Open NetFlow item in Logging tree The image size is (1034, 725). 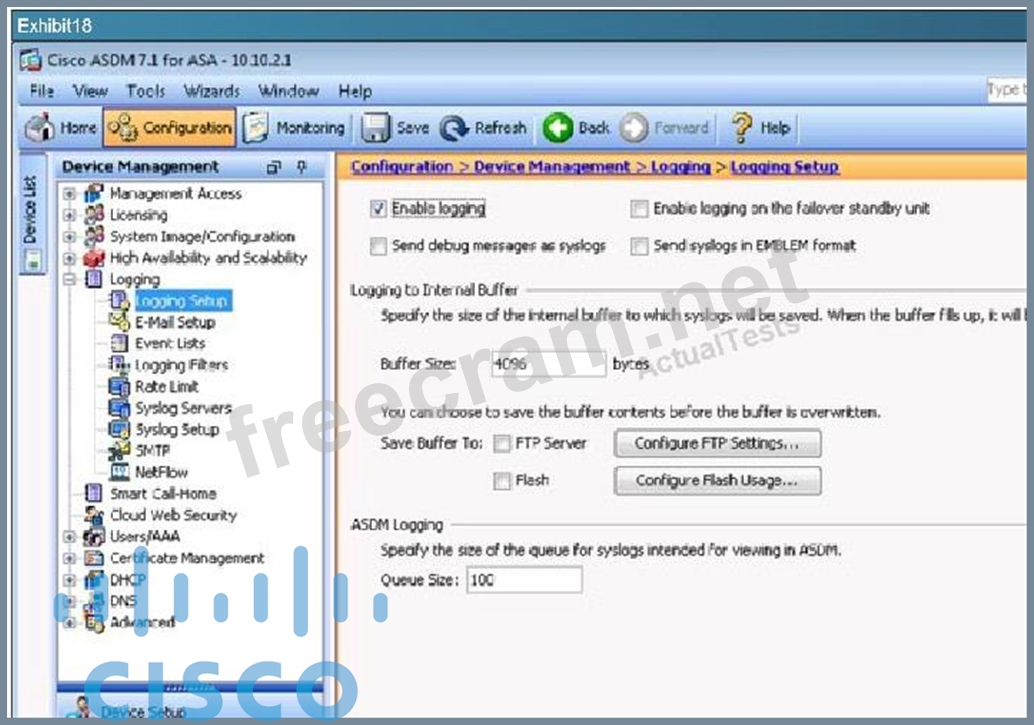click(x=161, y=472)
